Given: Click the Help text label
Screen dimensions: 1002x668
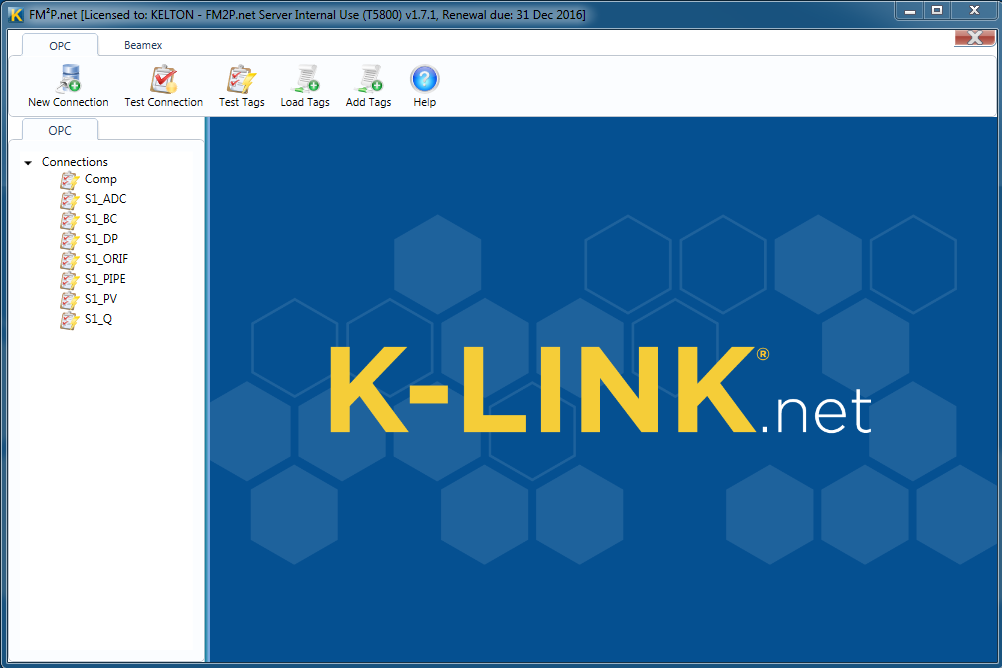Looking at the screenshot, I should click(424, 102).
